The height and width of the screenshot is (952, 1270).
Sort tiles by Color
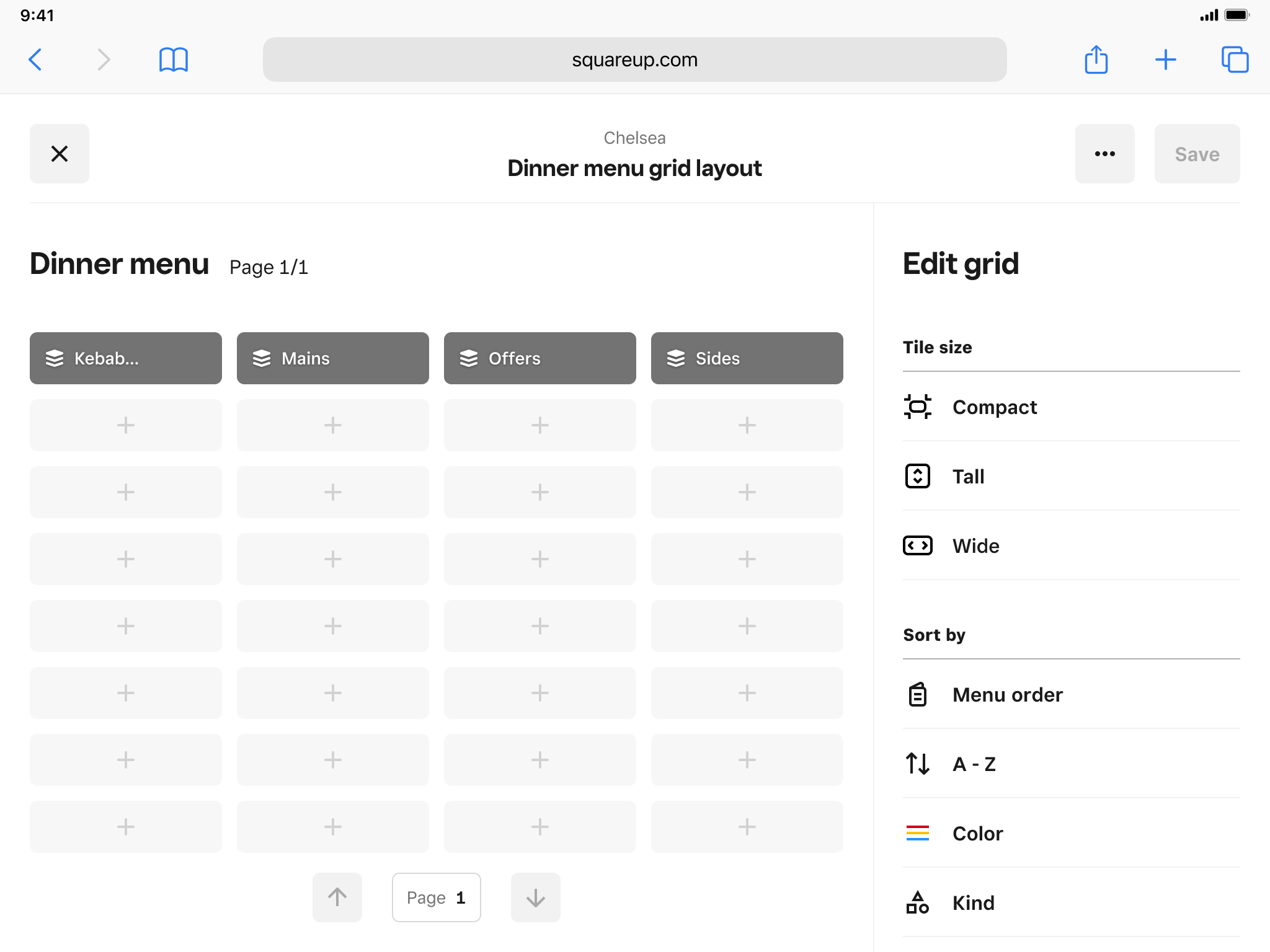tap(977, 834)
